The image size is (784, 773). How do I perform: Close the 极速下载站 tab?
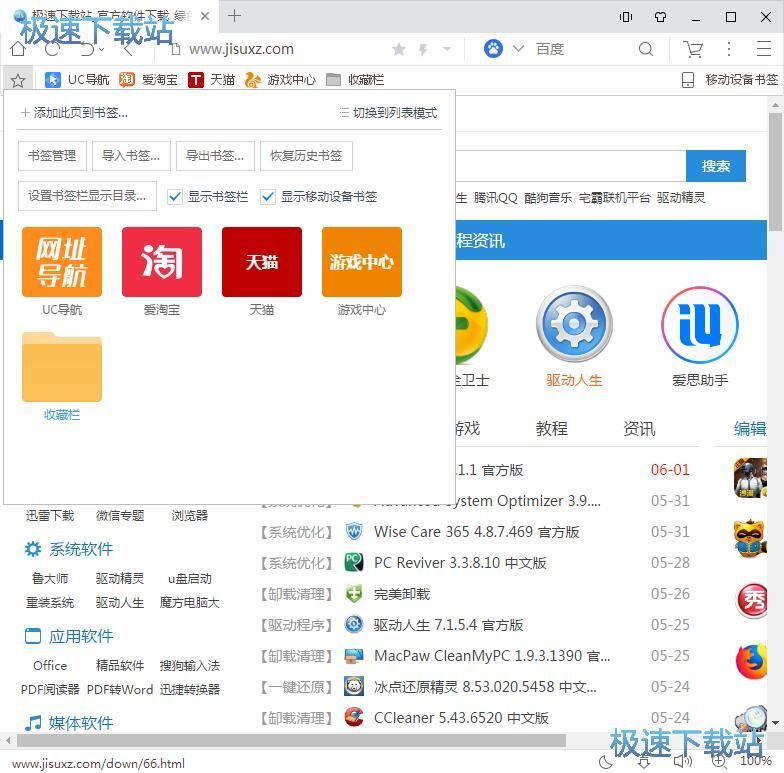pos(204,16)
